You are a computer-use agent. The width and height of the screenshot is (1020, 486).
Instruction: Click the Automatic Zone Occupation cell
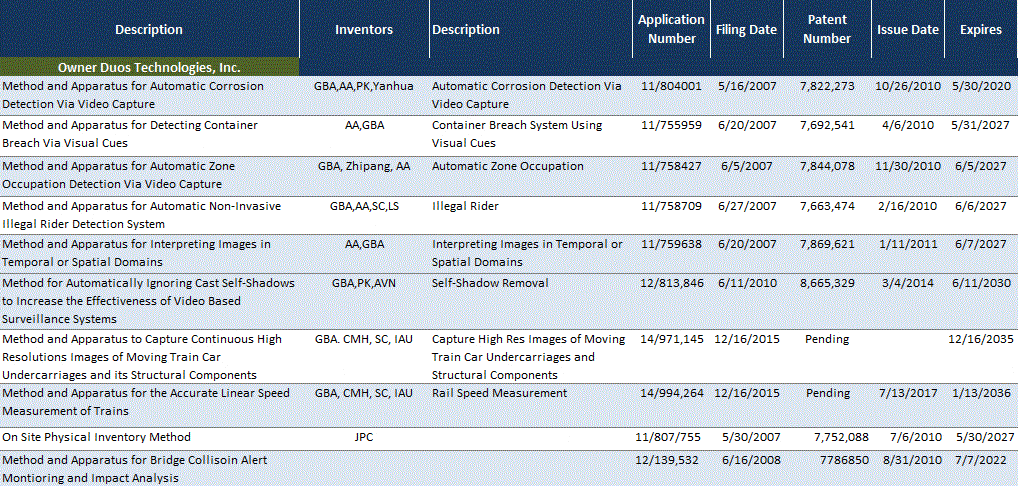click(508, 167)
